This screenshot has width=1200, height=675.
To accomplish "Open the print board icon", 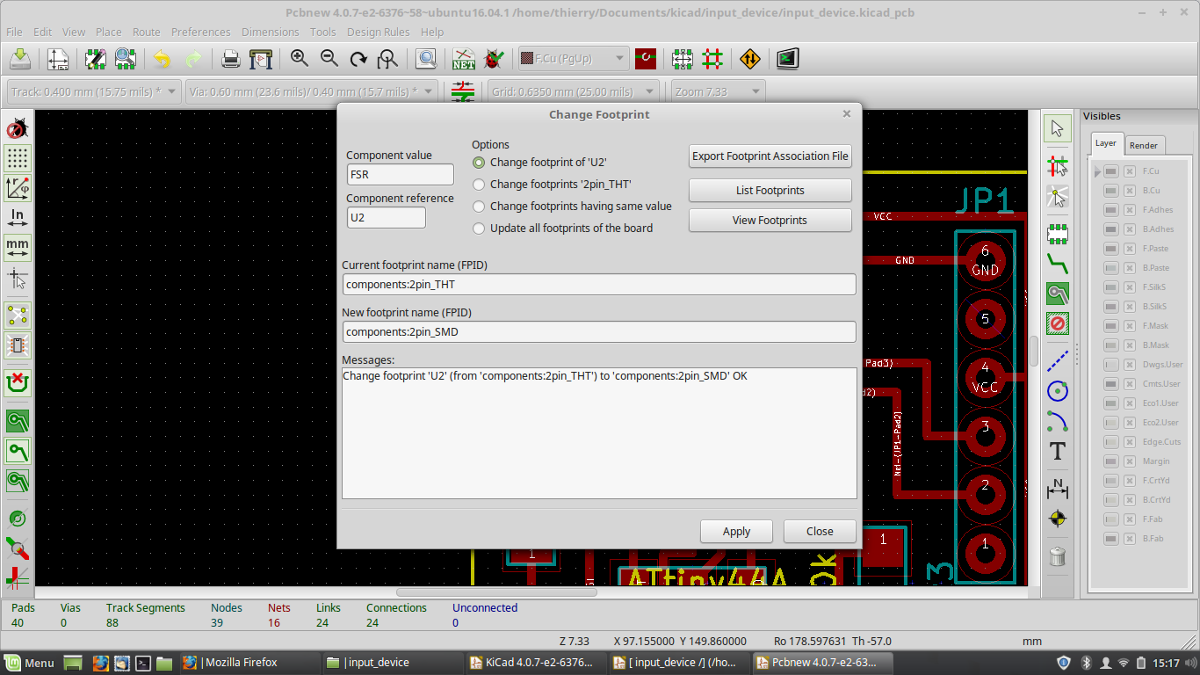I will tap(231, 59).
